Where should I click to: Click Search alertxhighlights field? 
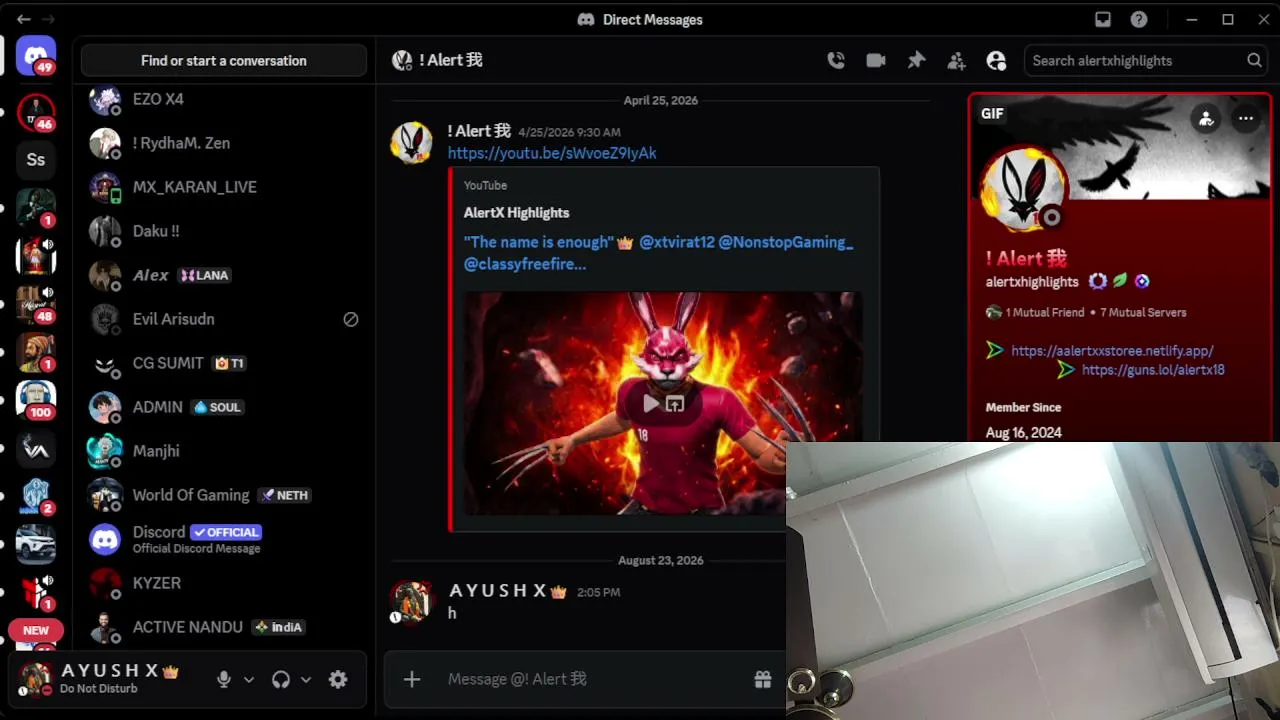(x=1146, y=60)
